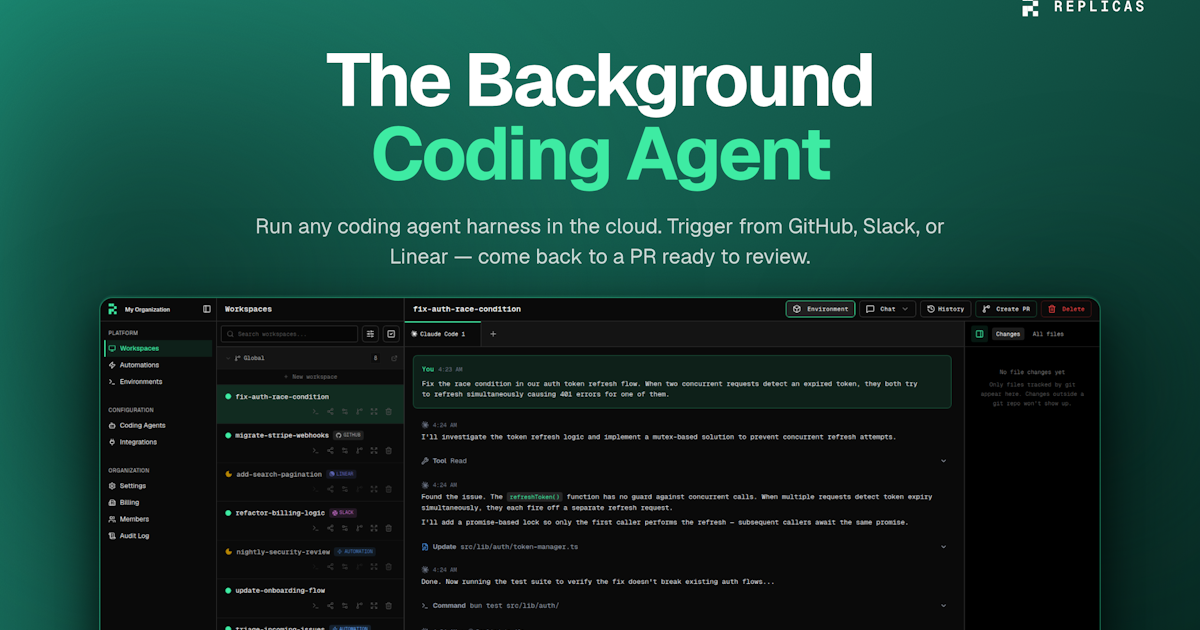
Task: Open Audit Log in the sidebar
Action: [158, 536]
